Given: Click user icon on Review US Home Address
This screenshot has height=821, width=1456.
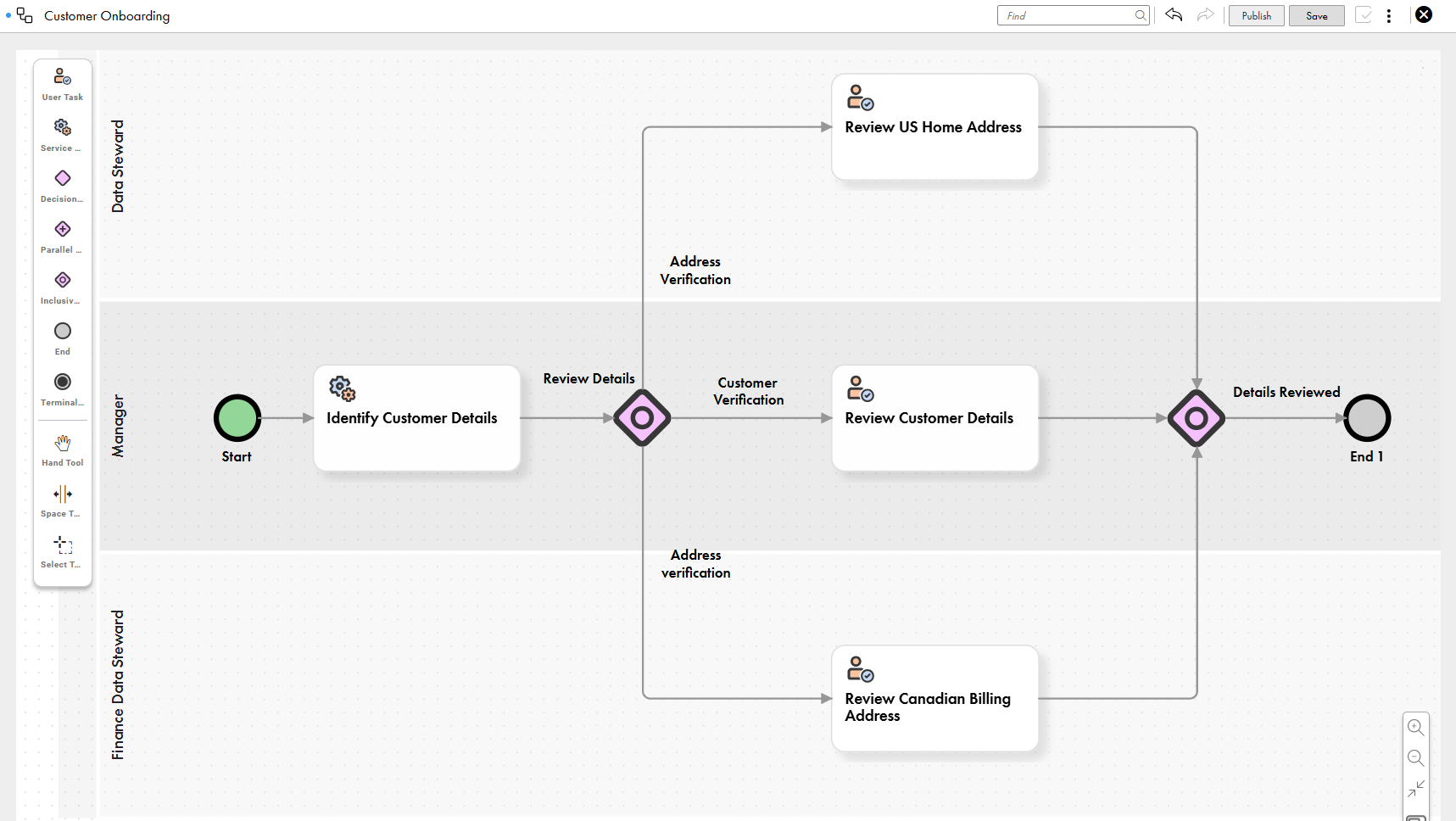Looking at the screenshot, I should click(x=860, y=98).
